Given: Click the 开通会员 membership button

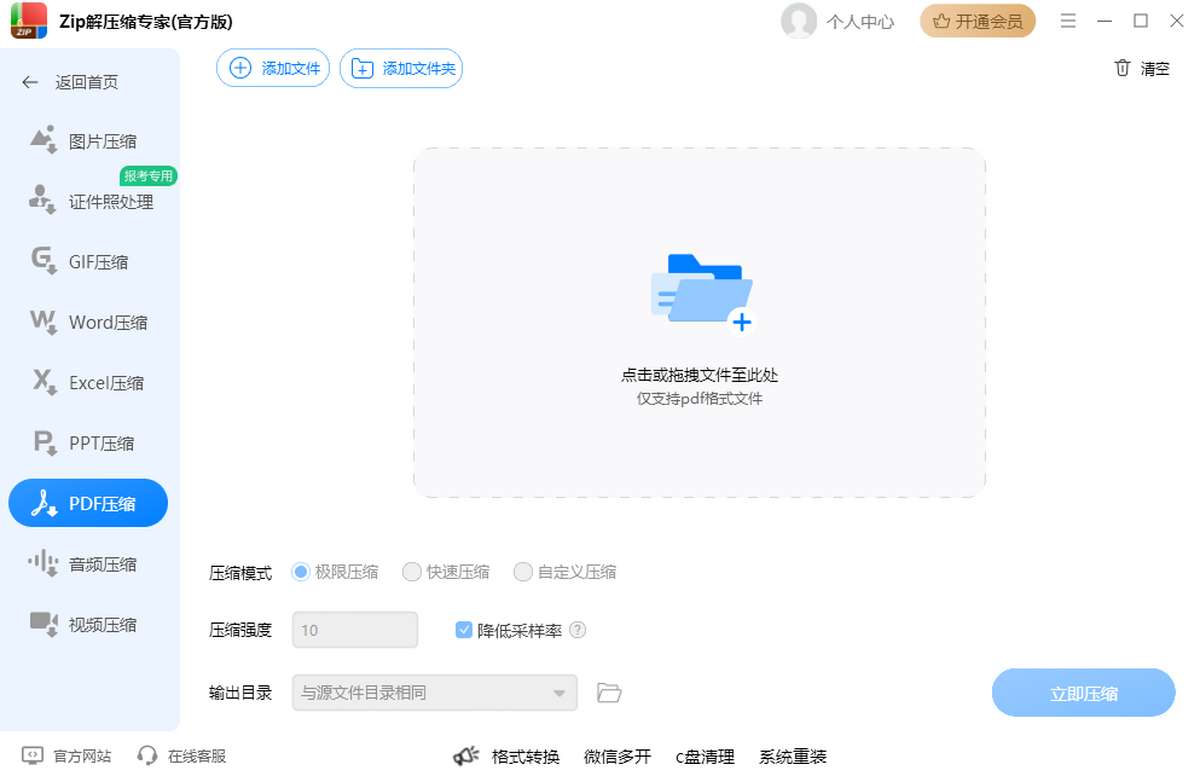Looking at the screenshot, I should (977, 21).
